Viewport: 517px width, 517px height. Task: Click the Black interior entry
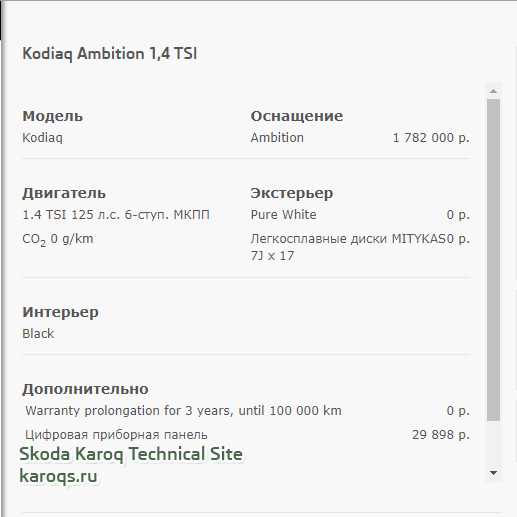coord(38,334)
